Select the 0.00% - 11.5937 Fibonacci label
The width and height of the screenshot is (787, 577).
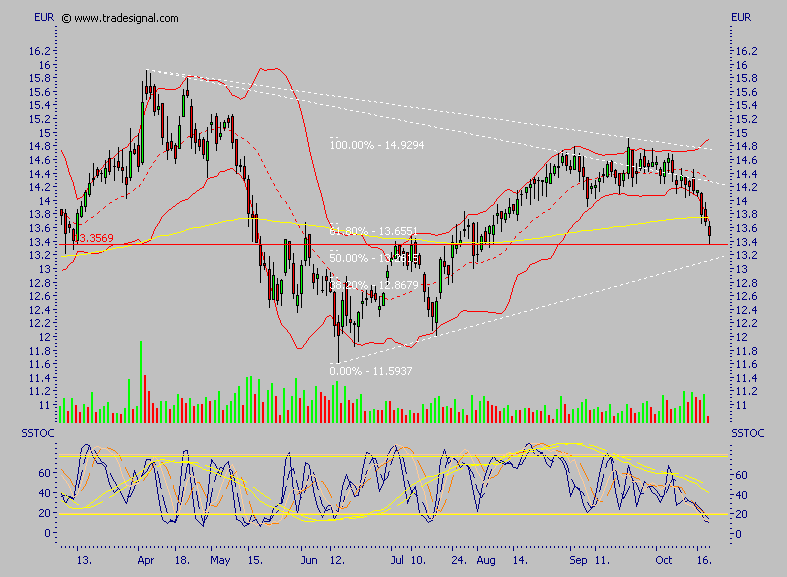[x=371, y=371]
